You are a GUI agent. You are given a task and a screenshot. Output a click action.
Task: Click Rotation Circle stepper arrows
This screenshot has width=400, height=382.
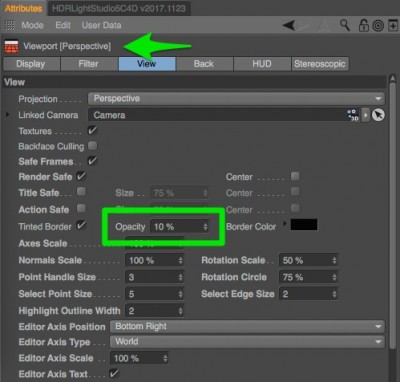coord(334,277)
